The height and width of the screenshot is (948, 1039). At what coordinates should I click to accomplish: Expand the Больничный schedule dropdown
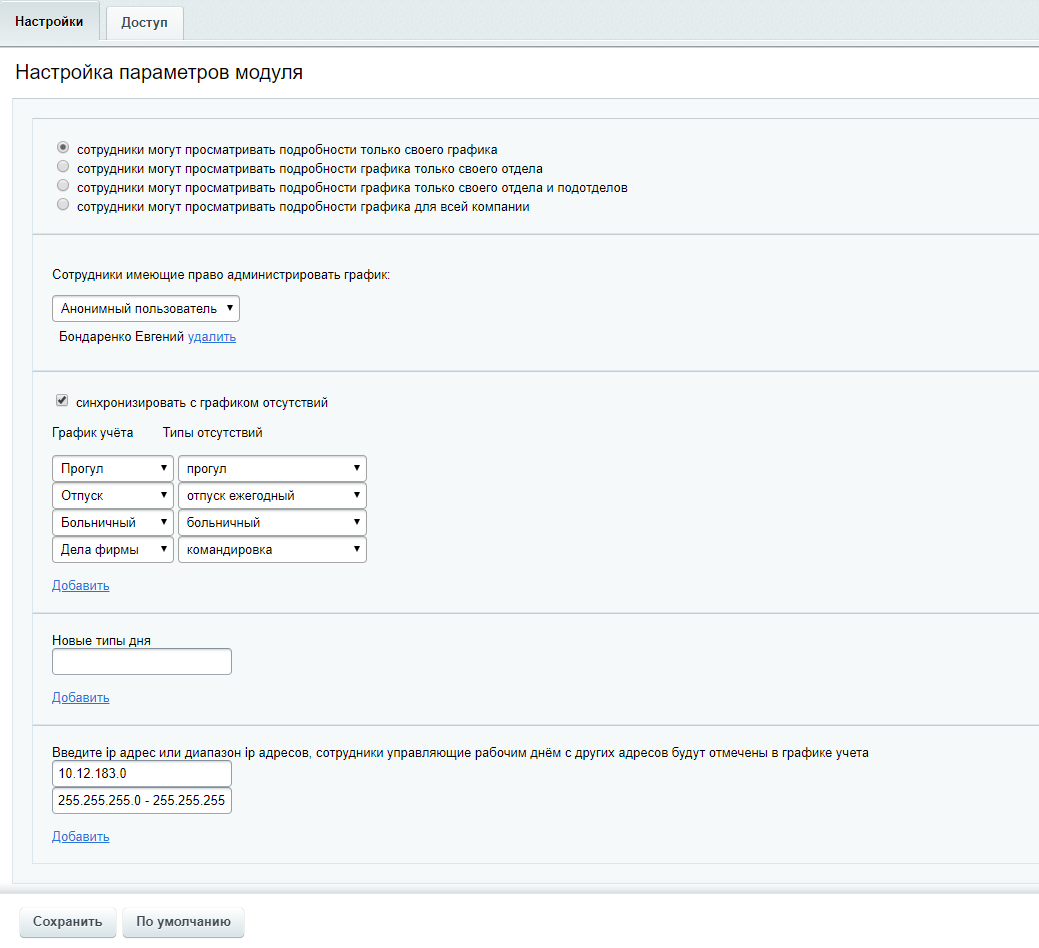click(x=113, y=522)
